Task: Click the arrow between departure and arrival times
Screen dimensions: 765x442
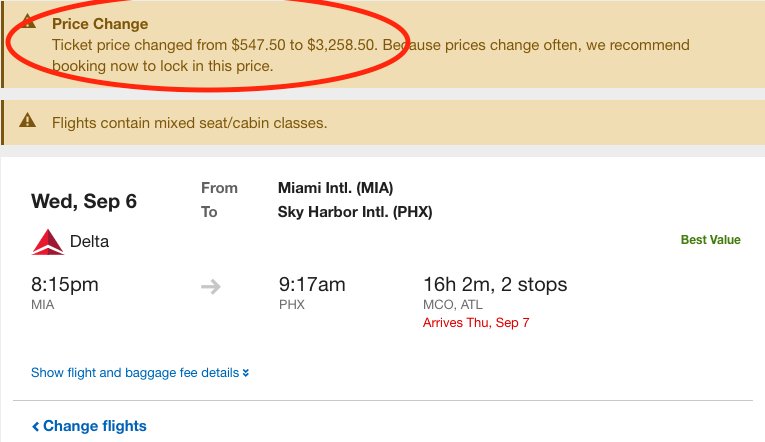Action: (x=210, y=286)
